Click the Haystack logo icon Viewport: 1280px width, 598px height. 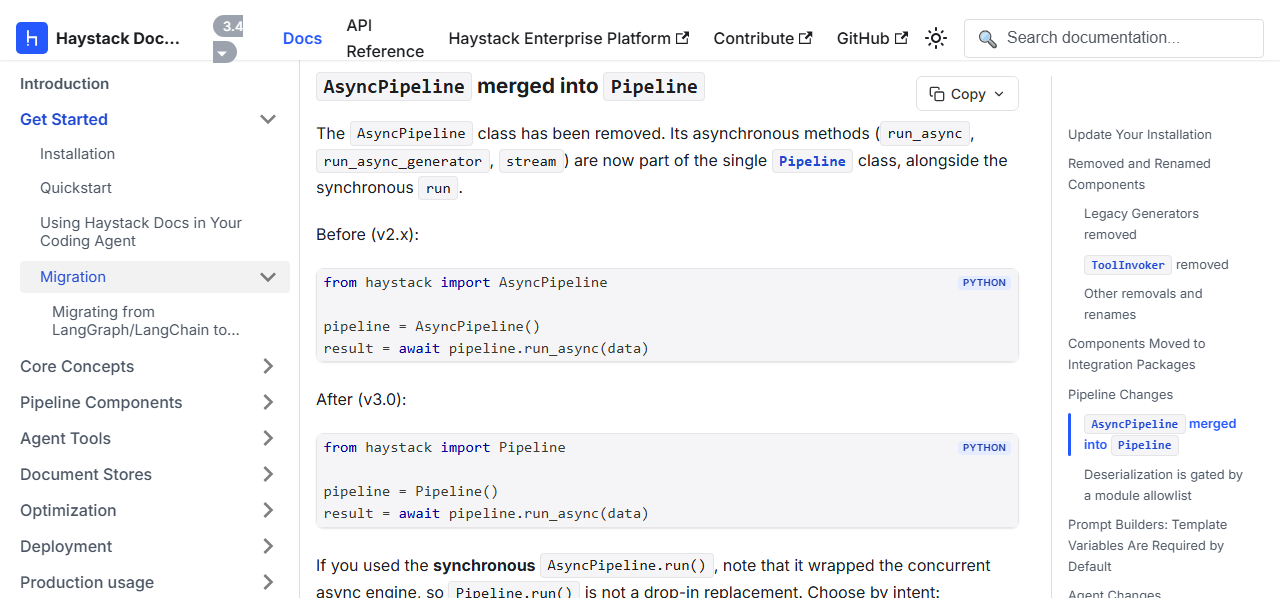(x=32, y=38)
